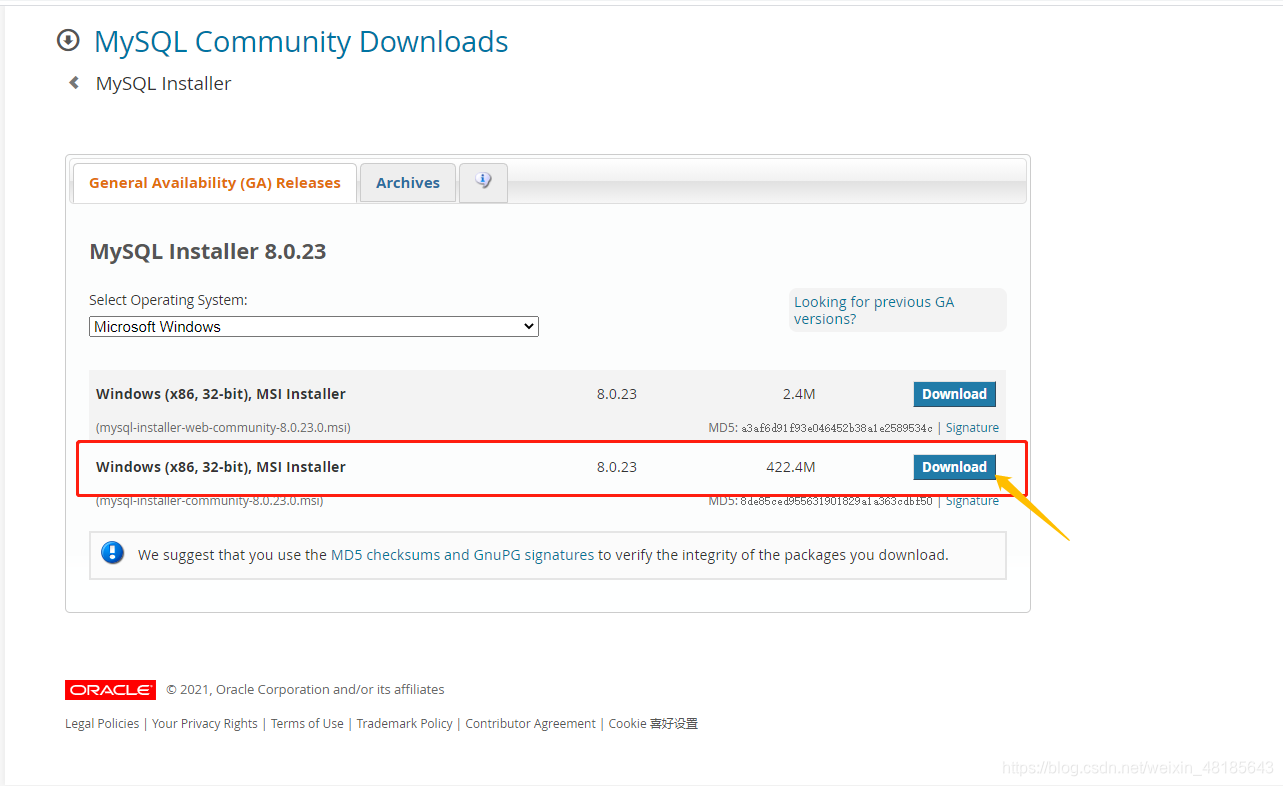Download the 2.4M web installer
The image size is (1283, 786).
click(954, 394)
